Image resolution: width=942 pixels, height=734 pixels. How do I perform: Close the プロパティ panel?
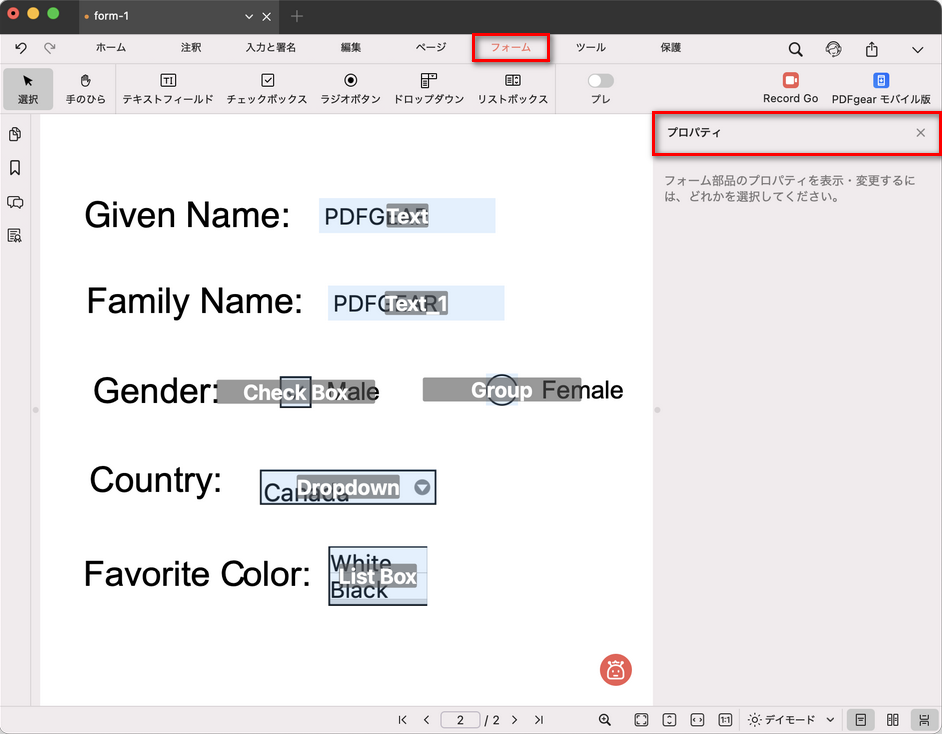tap(920, 133)
